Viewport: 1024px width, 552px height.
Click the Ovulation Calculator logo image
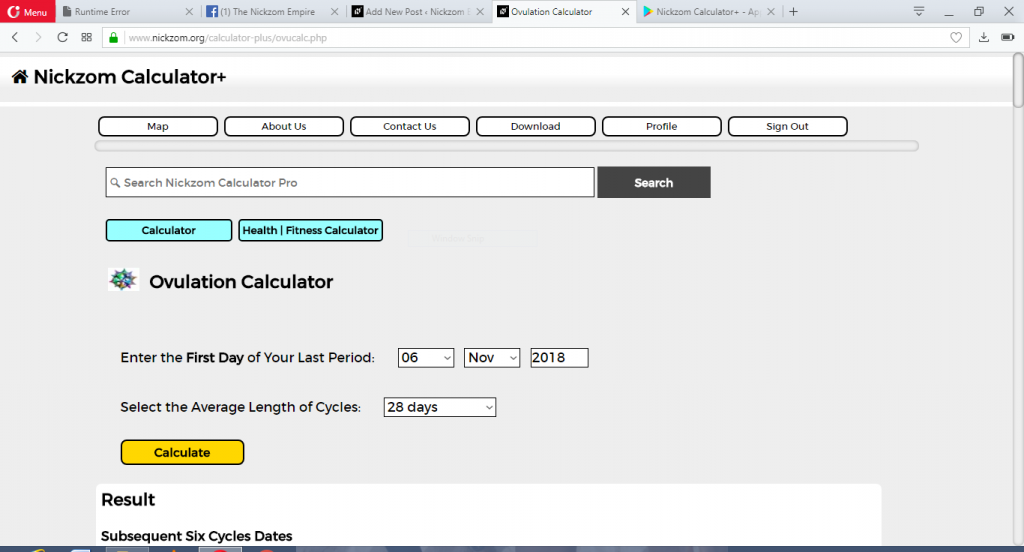click(123, 280)
